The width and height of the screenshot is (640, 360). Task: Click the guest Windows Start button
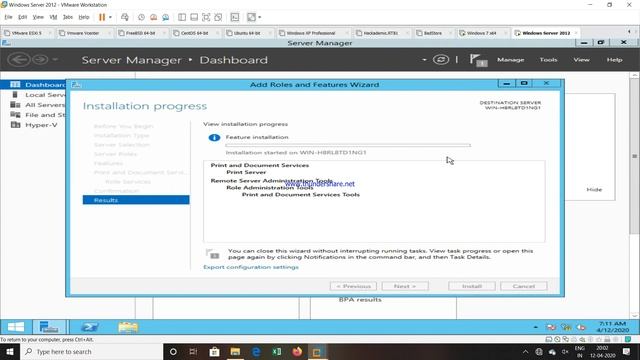pos(16,327)
